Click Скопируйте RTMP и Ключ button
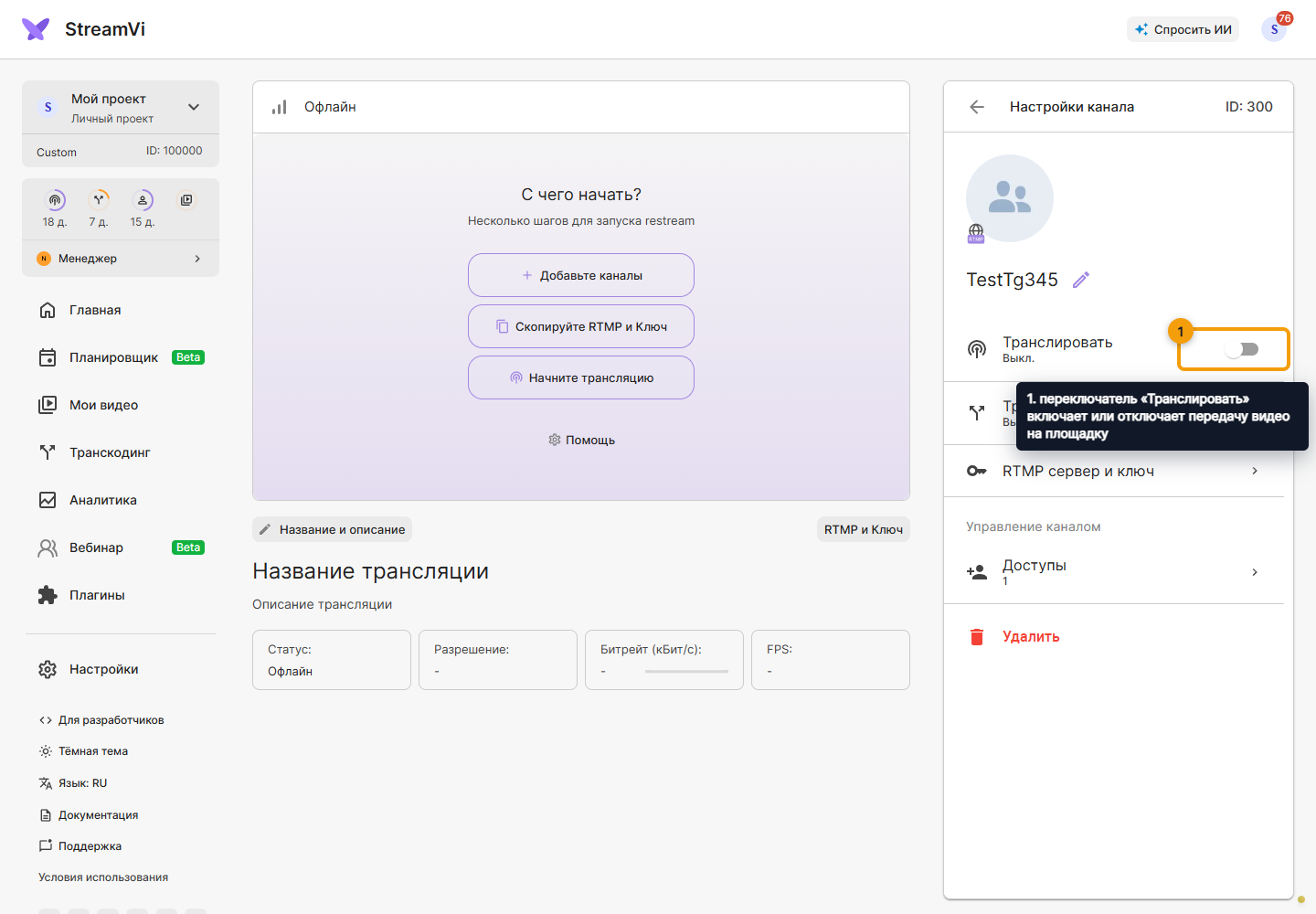The image size is (1316, 914). pyautogui.click(x=581, y=326)
